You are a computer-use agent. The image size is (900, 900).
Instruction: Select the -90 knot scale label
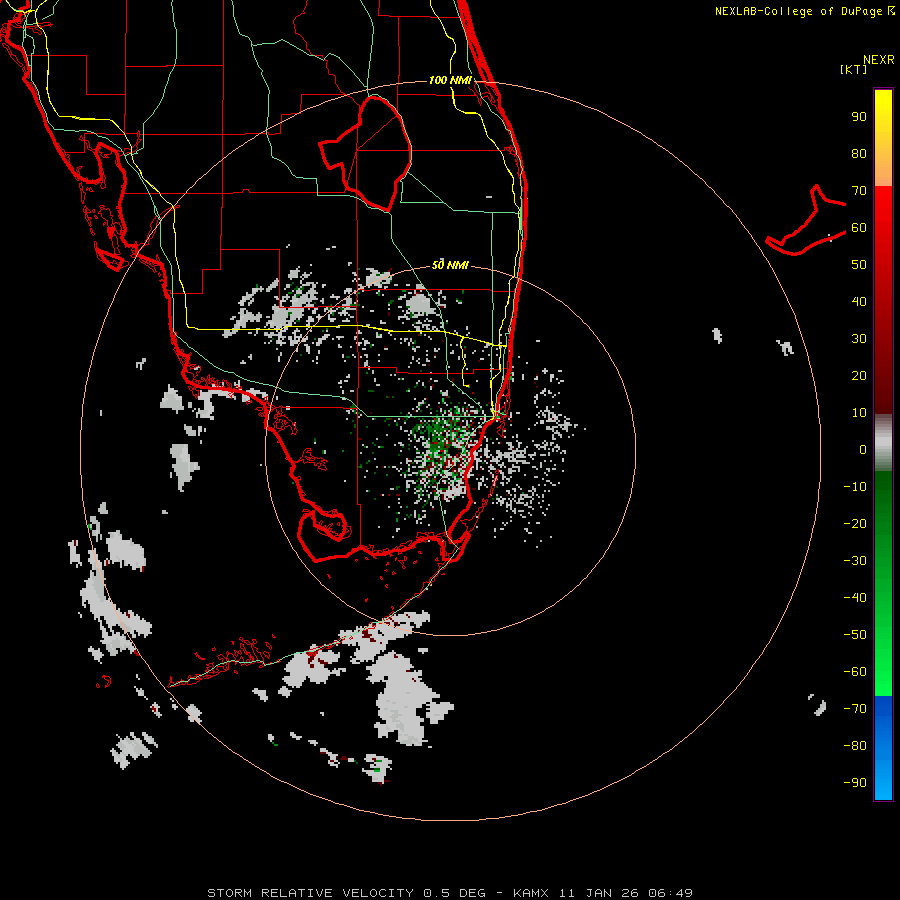(x=855, y=783)
